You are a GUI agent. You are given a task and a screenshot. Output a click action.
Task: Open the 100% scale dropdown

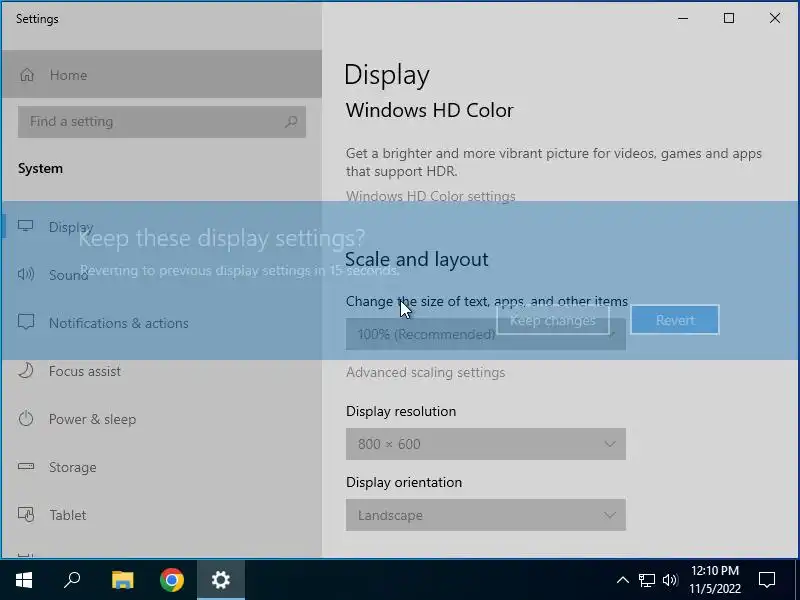[486, 334]
